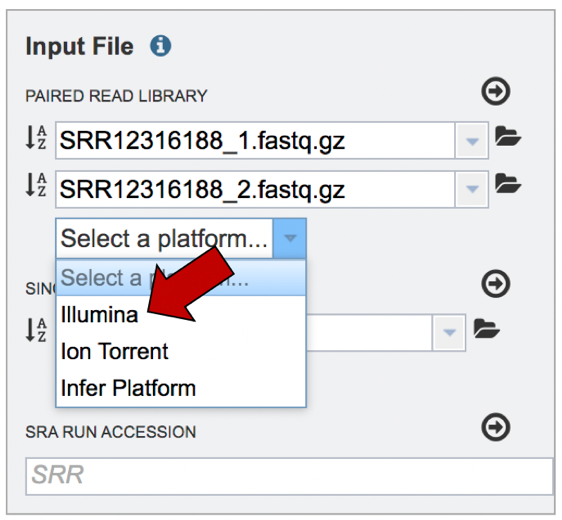Screen dimensions: 562x520
Task: Click the SRR accession input field
Action: [289, 476]
